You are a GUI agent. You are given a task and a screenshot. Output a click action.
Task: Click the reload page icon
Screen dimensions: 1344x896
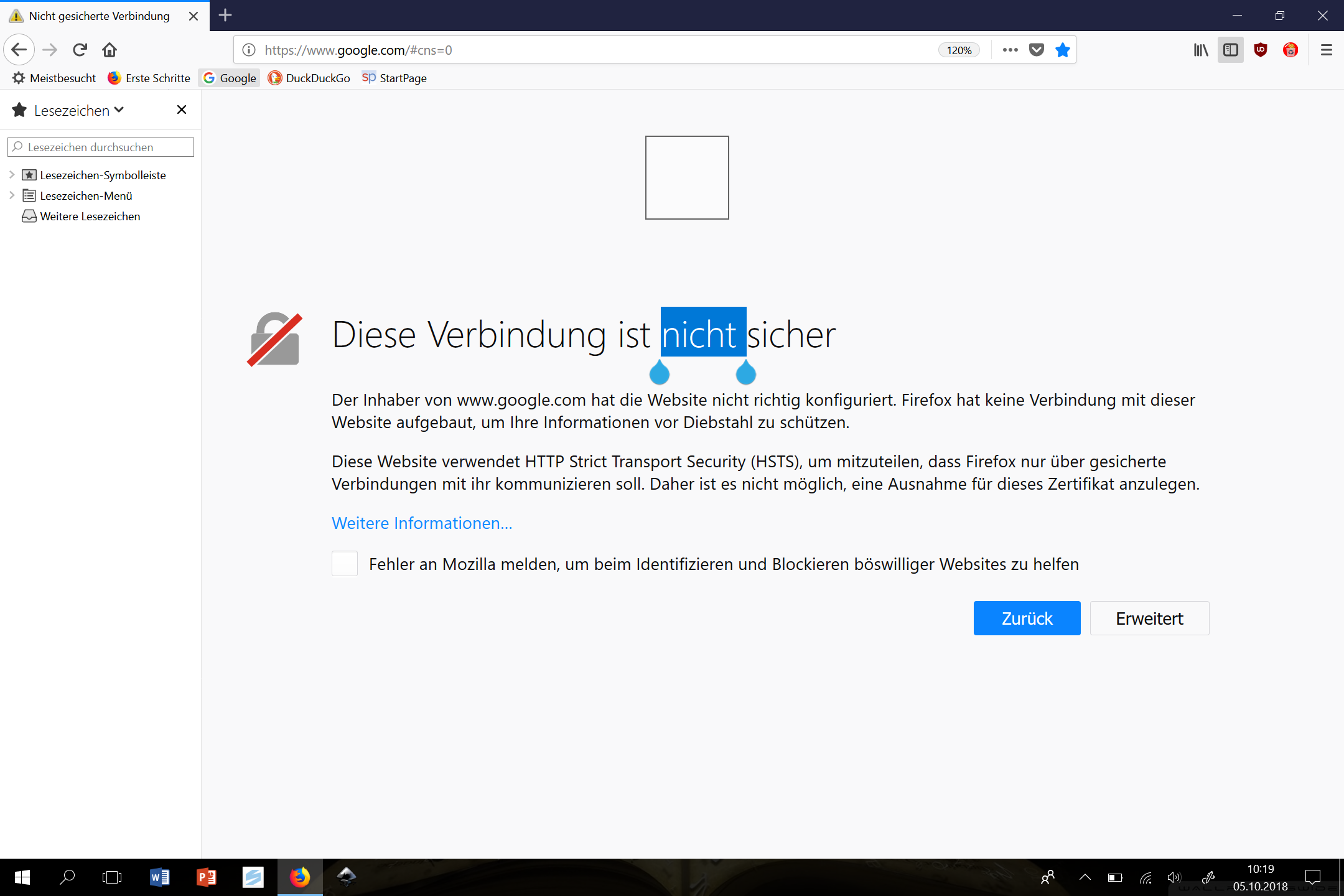(80, 50)
